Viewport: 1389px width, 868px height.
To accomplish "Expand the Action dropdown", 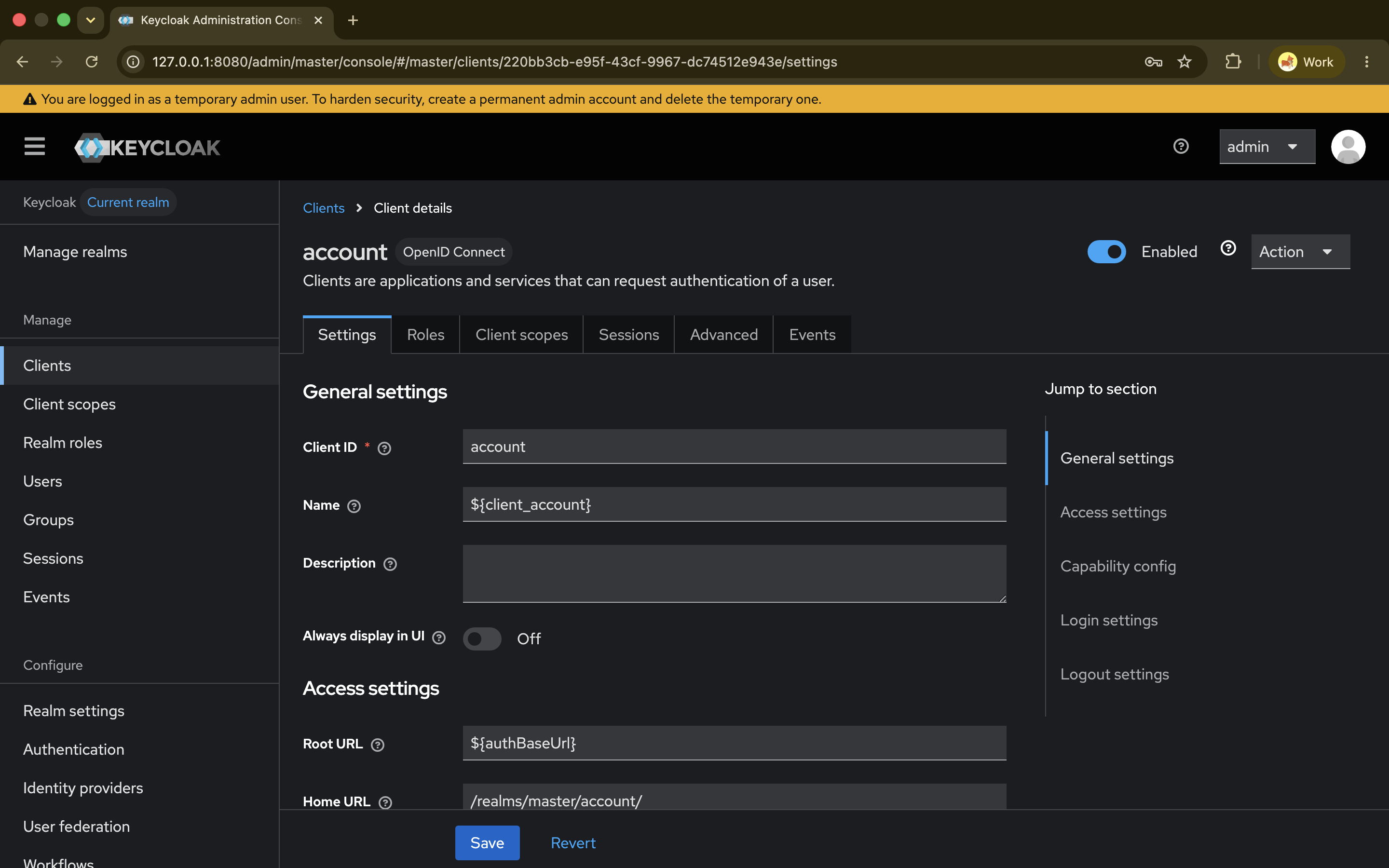I will 1300,251.
